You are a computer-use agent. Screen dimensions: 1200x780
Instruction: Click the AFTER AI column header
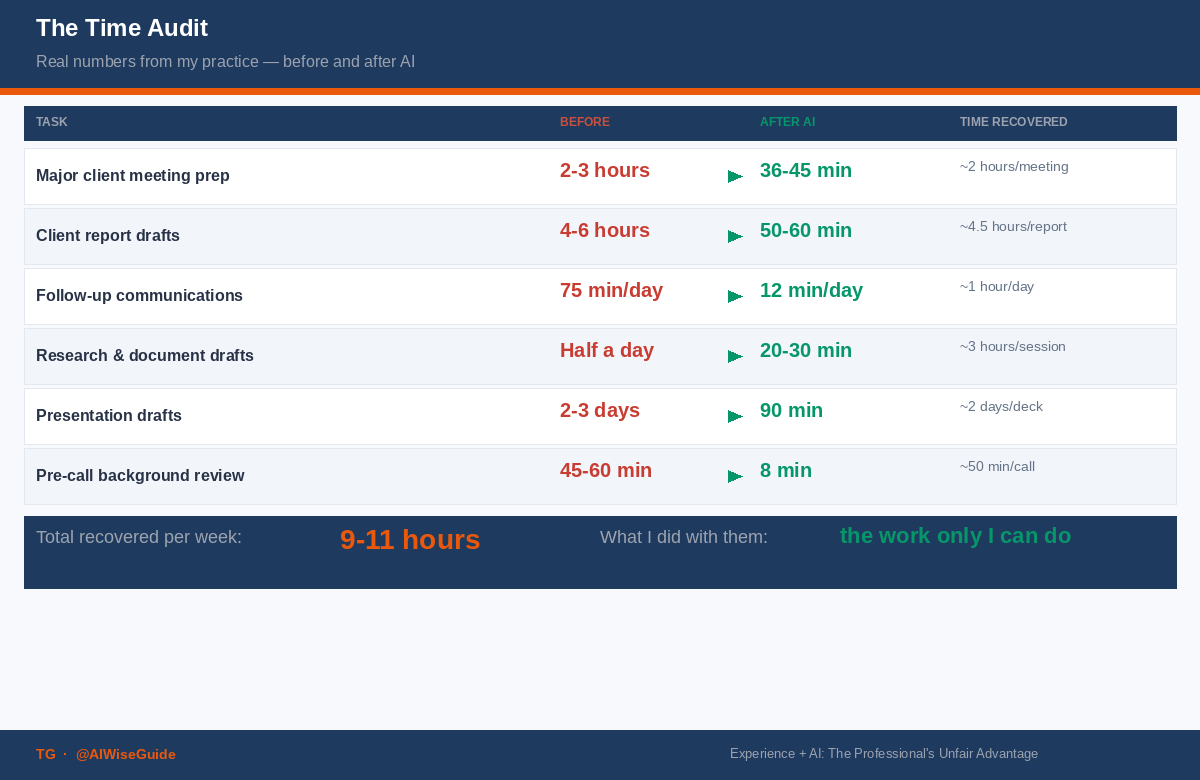(787, 122)
